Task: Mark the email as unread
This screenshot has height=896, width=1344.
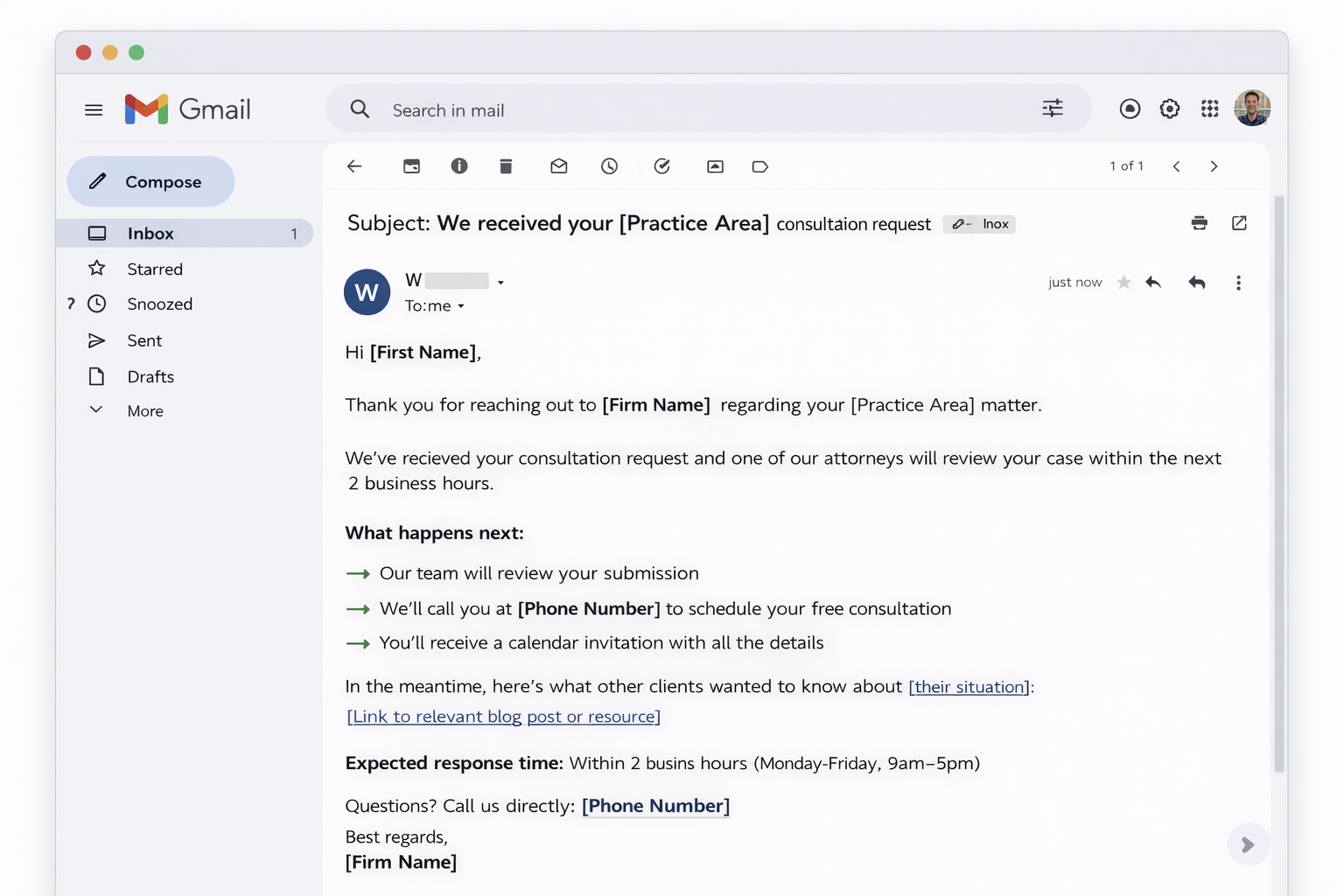Action: point(559,166)
